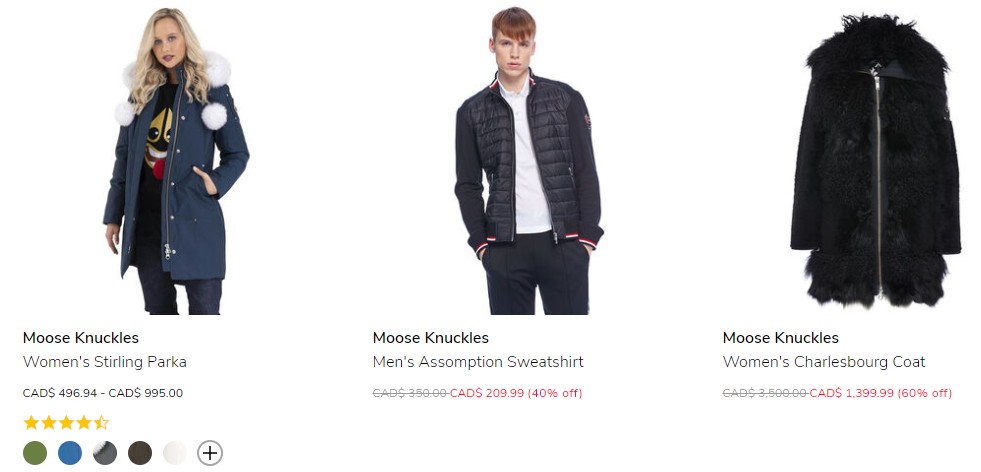Choose the white color swatch
Screen dimensions: 981x472
[175, 453]
